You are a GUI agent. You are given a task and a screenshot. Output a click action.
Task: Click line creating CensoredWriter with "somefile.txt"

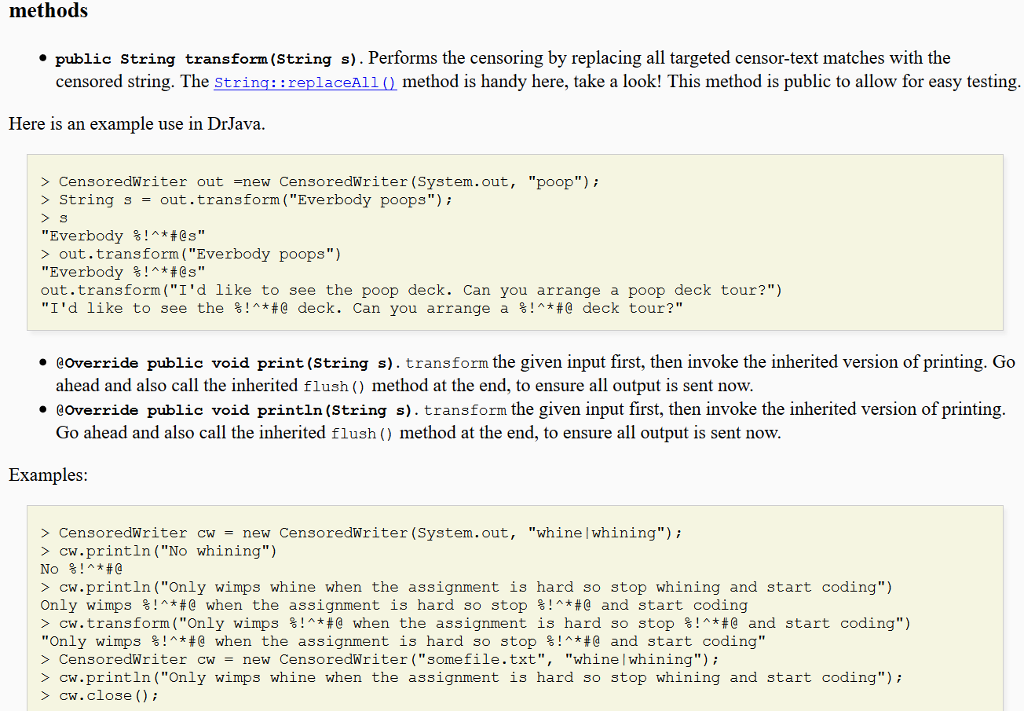pyautogui.click(x=379, y=660)
